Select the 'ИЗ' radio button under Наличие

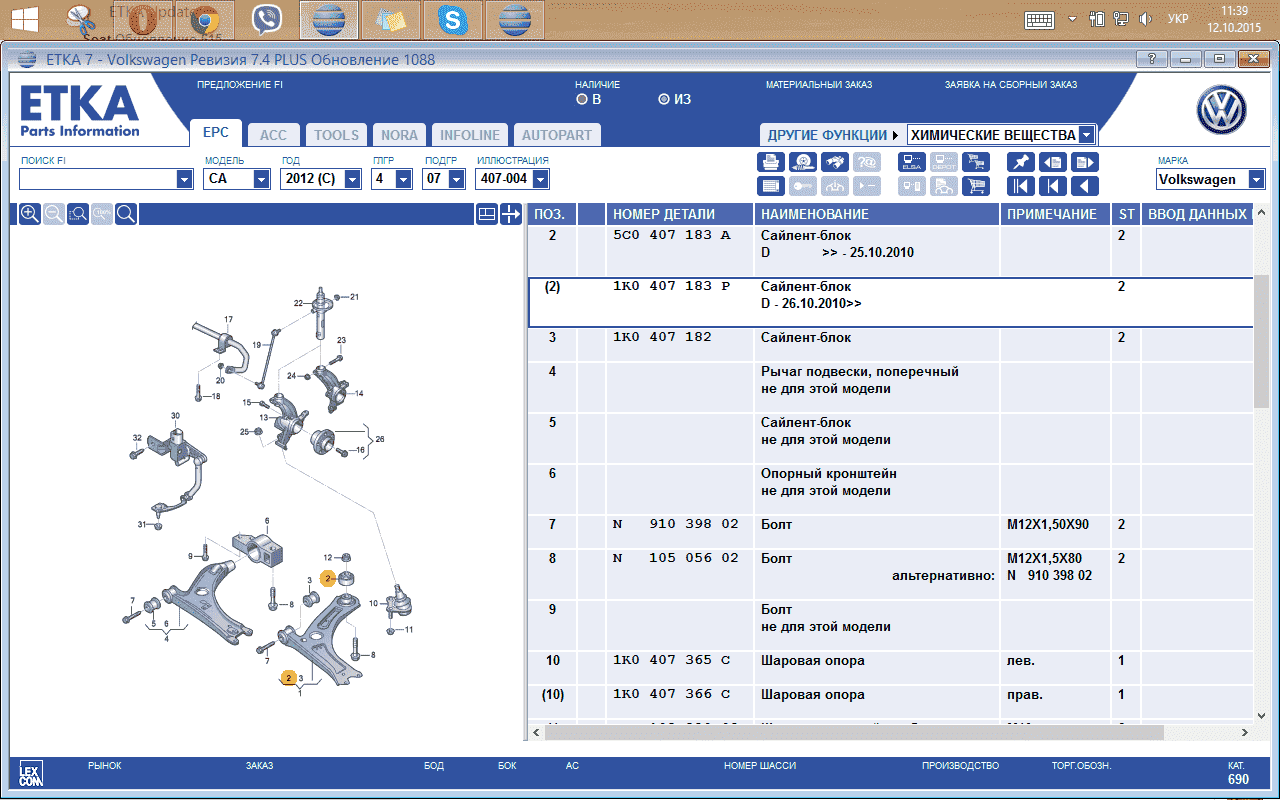[x=663, y=99]
